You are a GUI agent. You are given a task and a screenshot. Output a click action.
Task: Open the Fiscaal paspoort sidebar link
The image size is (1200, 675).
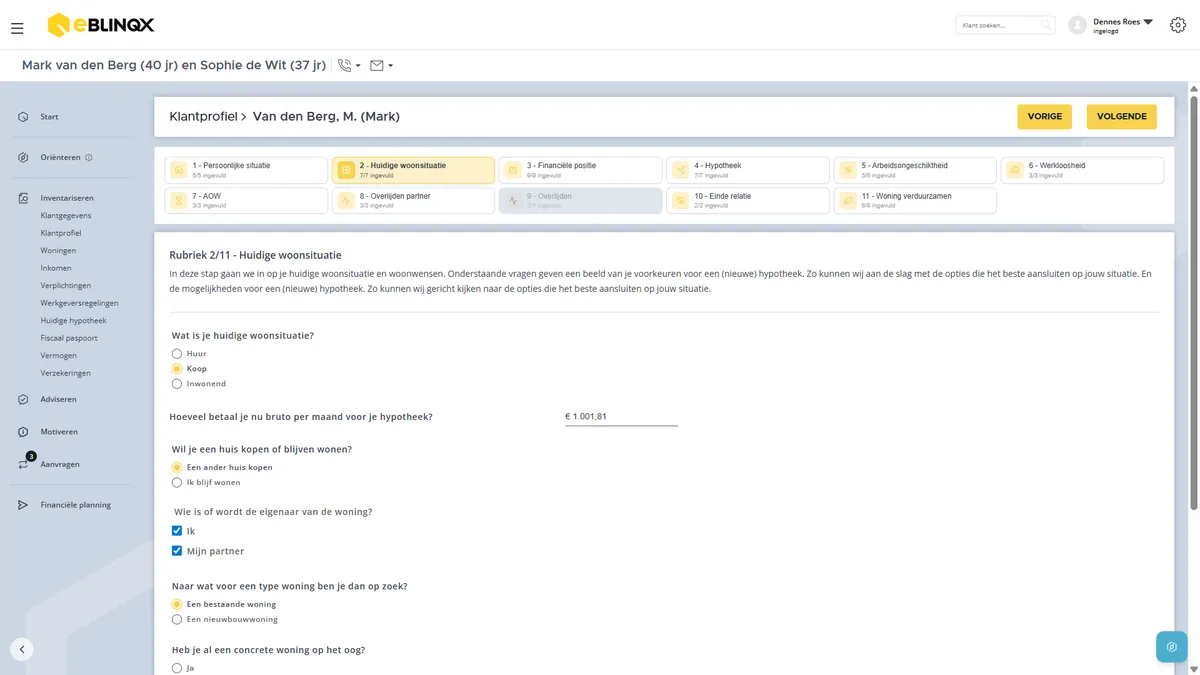[x=69, y=338]
